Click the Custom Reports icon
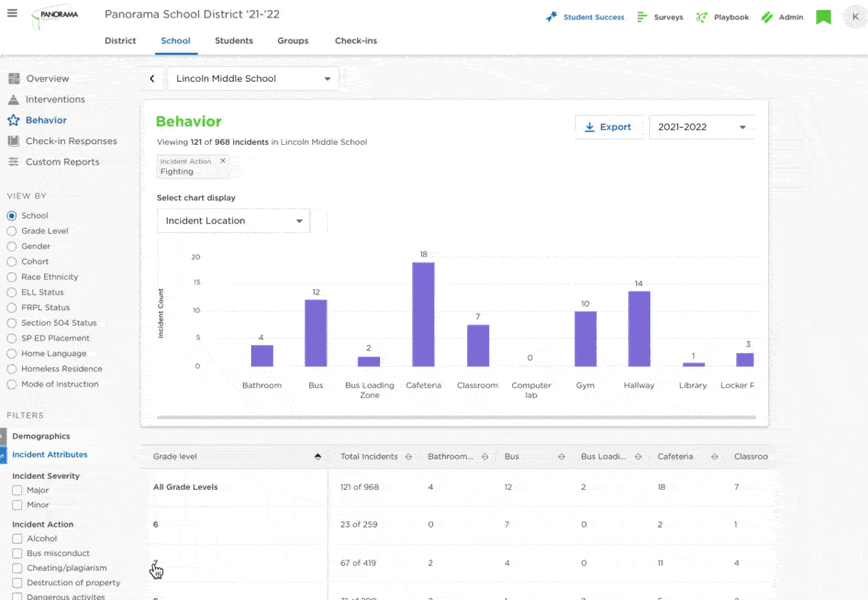This screenshot has width=868, height=600. click(x=14, y=161)
